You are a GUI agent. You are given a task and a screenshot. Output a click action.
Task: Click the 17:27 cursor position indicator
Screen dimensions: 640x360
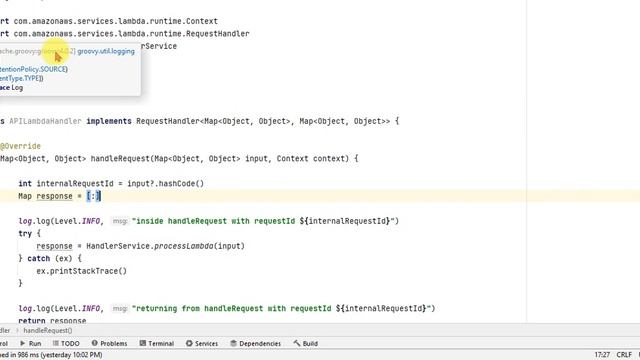[602, 355]
